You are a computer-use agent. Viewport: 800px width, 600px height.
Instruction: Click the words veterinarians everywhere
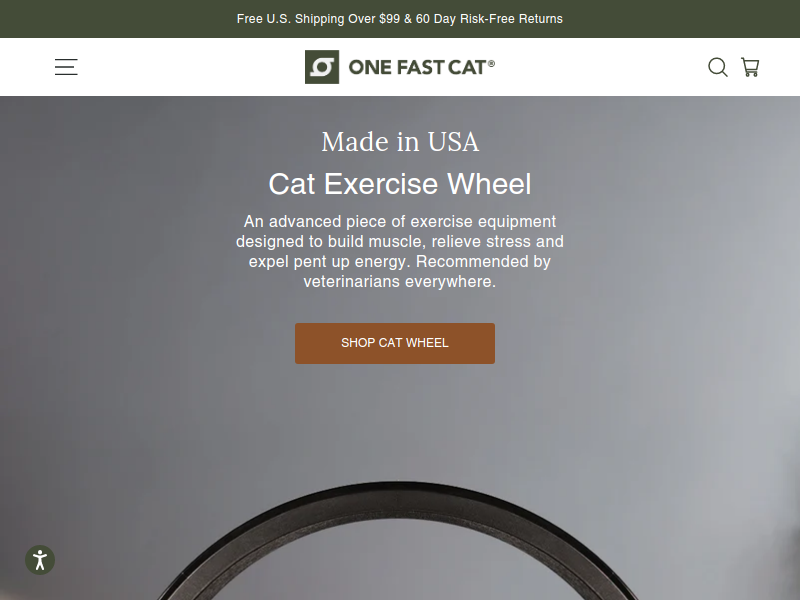[400, 281]
